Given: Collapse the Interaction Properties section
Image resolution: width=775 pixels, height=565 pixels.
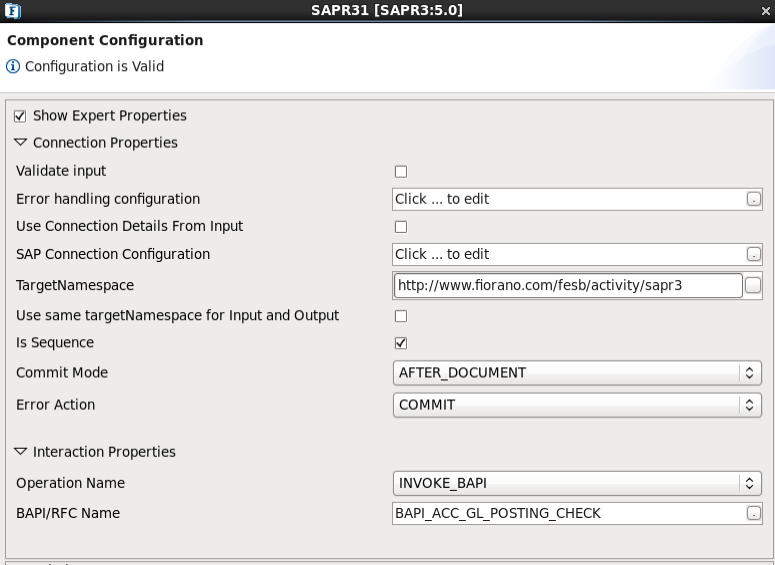Looking at the screenshot, I should point(20,451).
